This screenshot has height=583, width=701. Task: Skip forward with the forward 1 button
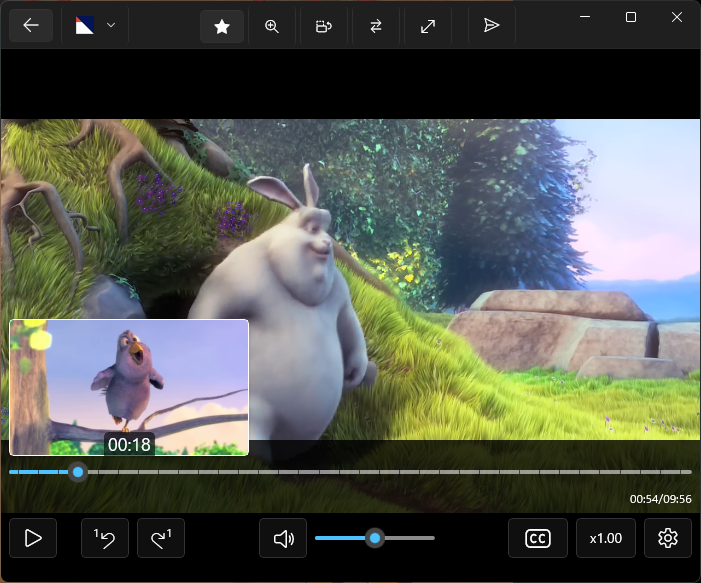coord(161,538)
